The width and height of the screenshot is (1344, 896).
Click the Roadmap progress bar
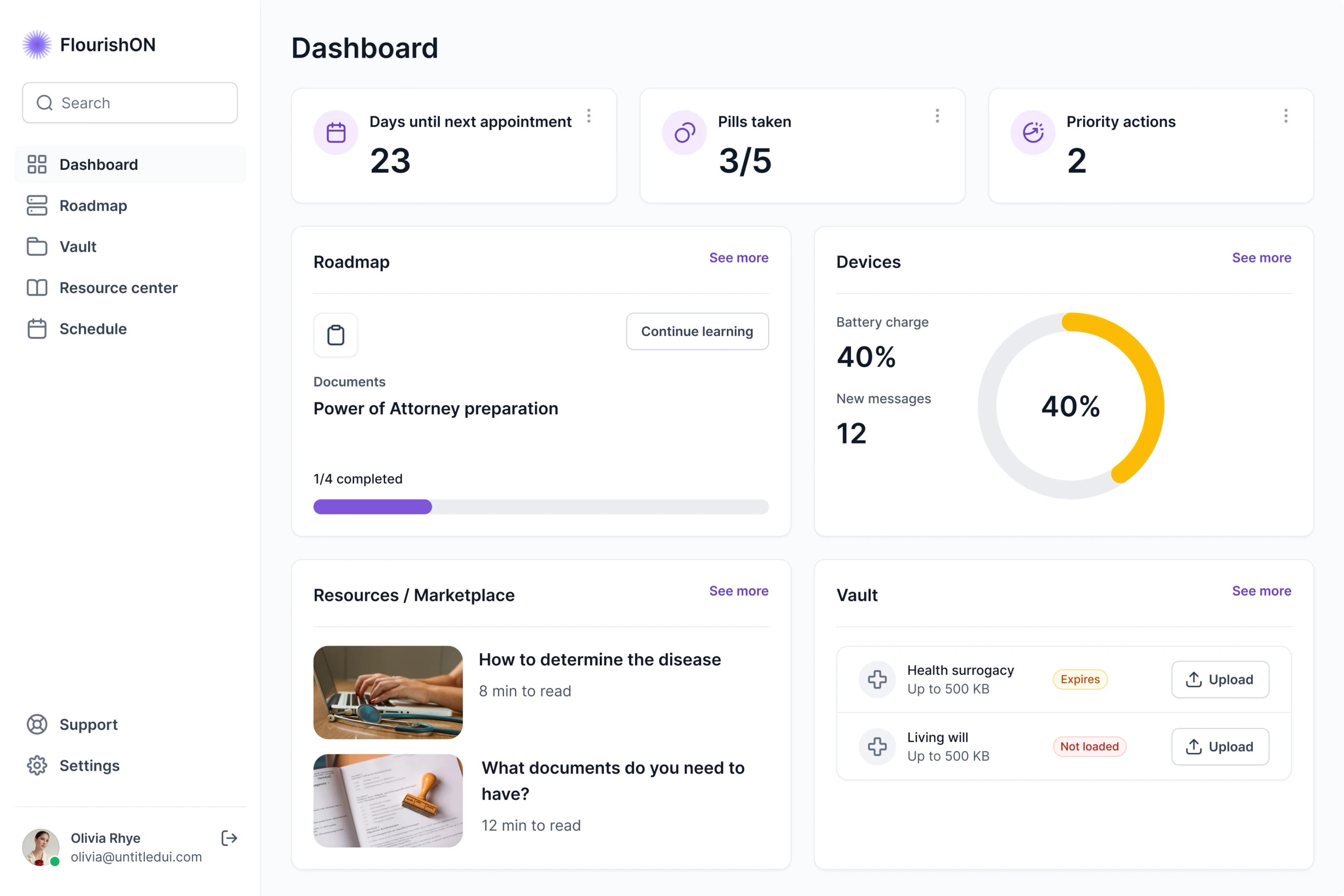pyautogui.click(x=541, y=507)
